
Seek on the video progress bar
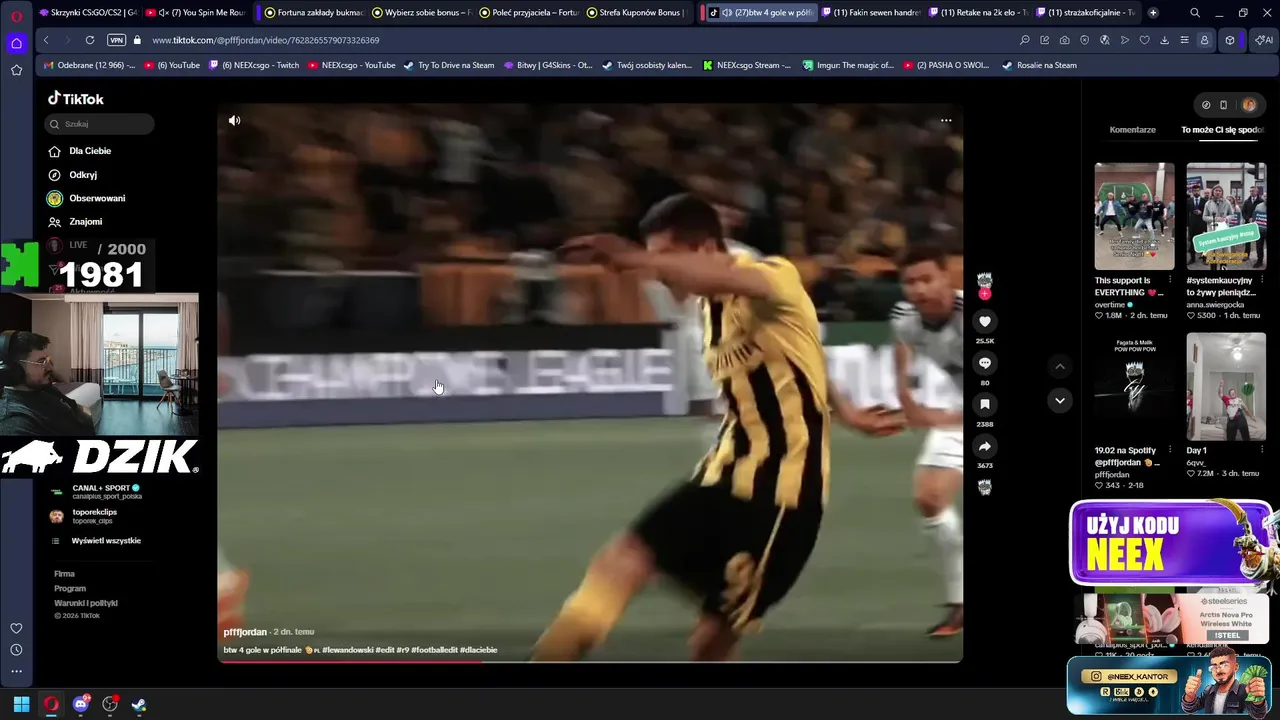click(590, 661)
